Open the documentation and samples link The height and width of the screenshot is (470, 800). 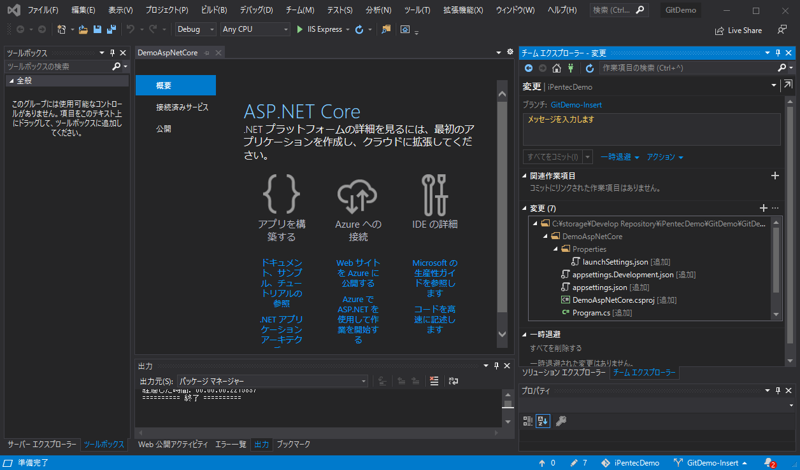[x=282, y=283]
